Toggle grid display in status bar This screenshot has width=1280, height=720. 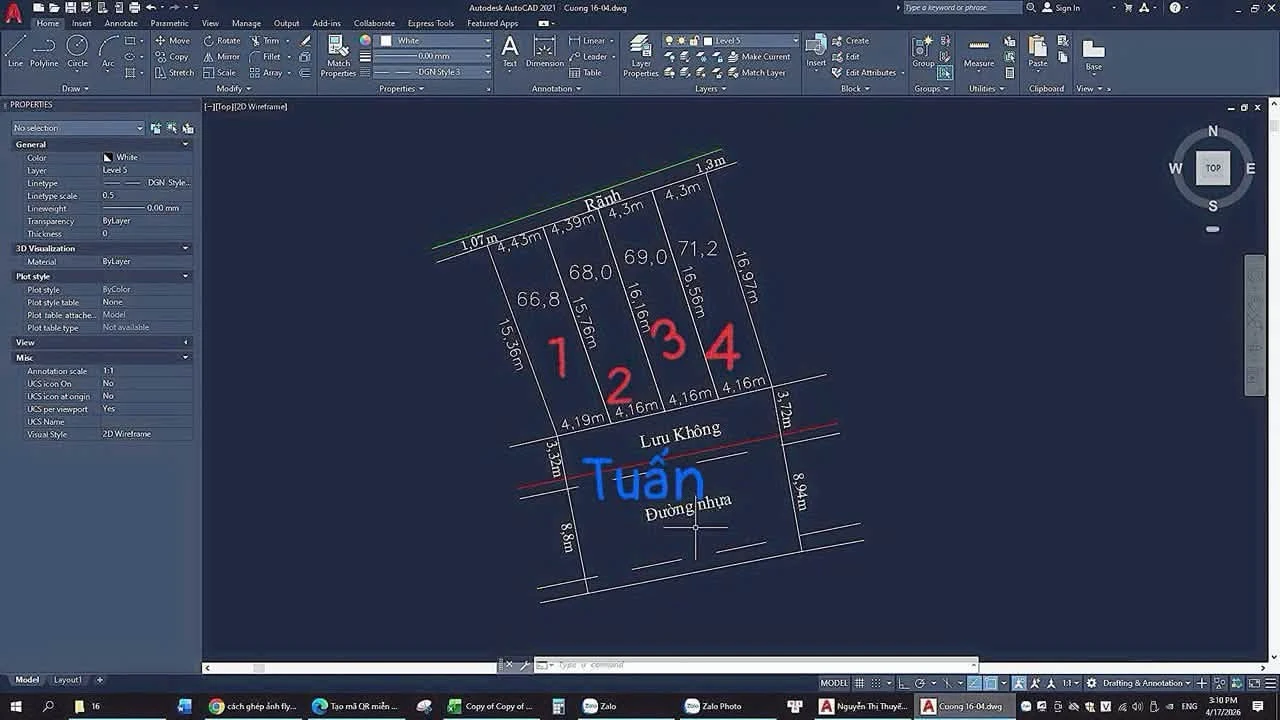tap(859, 683)
